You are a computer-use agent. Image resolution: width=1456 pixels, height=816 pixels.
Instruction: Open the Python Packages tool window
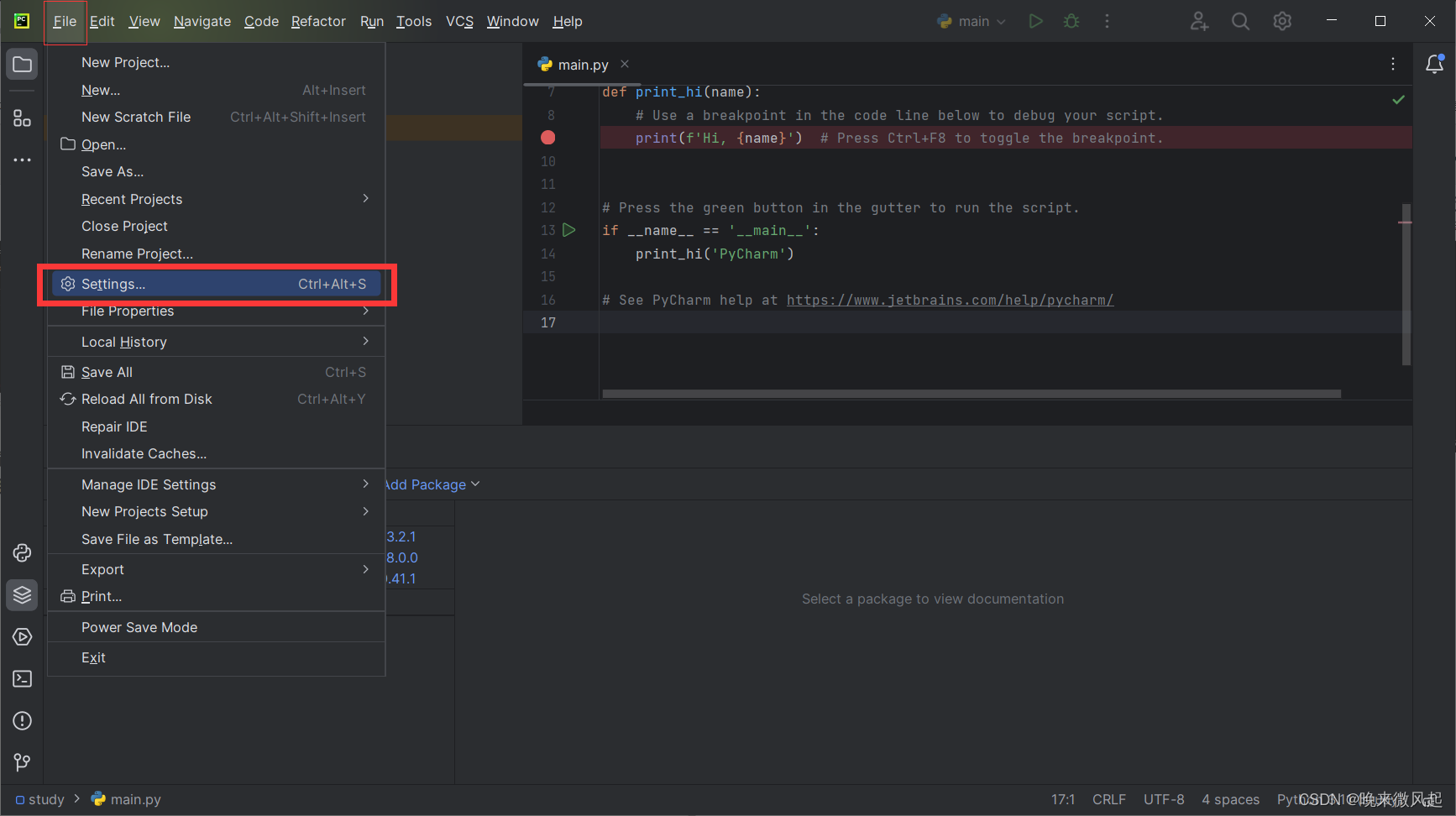pos(22,594)
